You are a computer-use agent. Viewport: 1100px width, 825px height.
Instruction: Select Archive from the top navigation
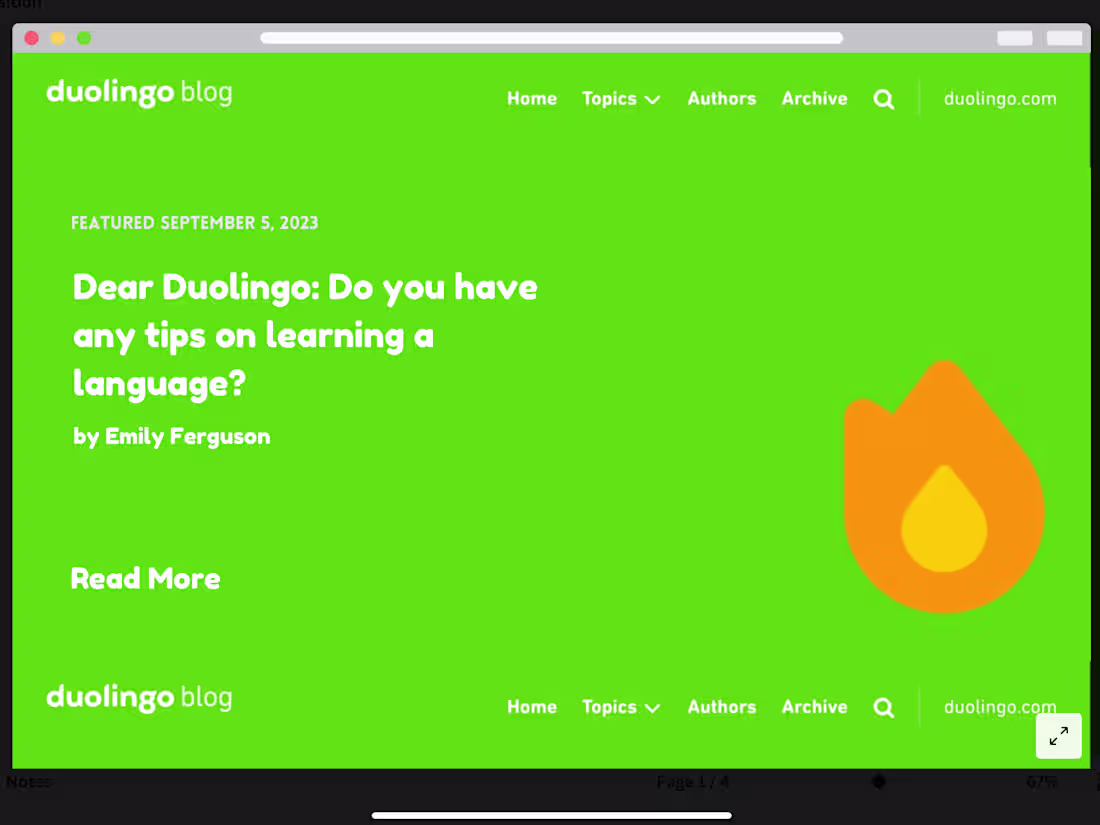814,99
